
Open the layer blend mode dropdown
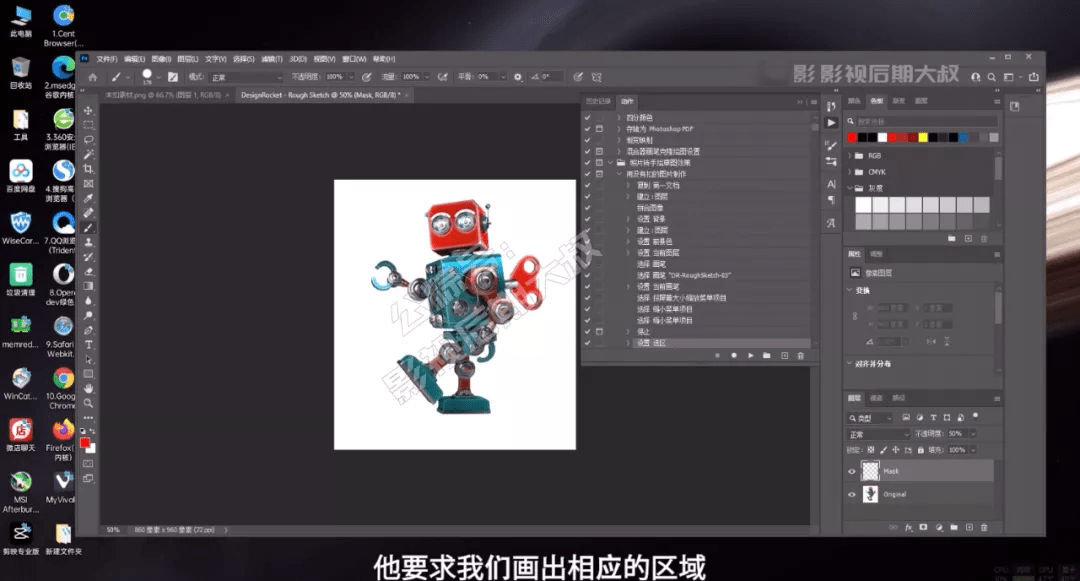tap(878, 434)
